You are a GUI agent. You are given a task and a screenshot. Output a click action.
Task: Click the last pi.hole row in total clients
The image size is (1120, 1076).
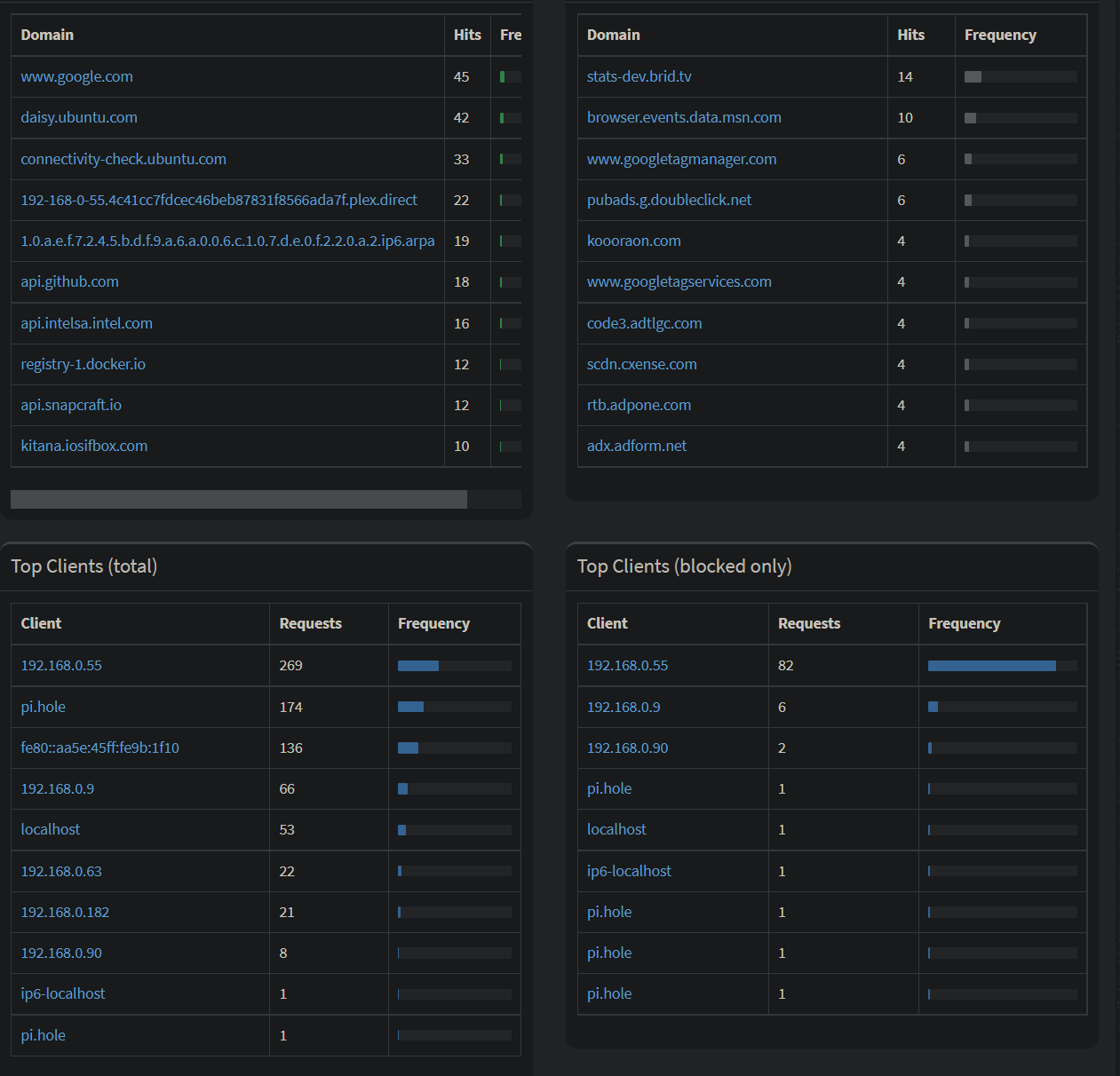pos(44,1035)
